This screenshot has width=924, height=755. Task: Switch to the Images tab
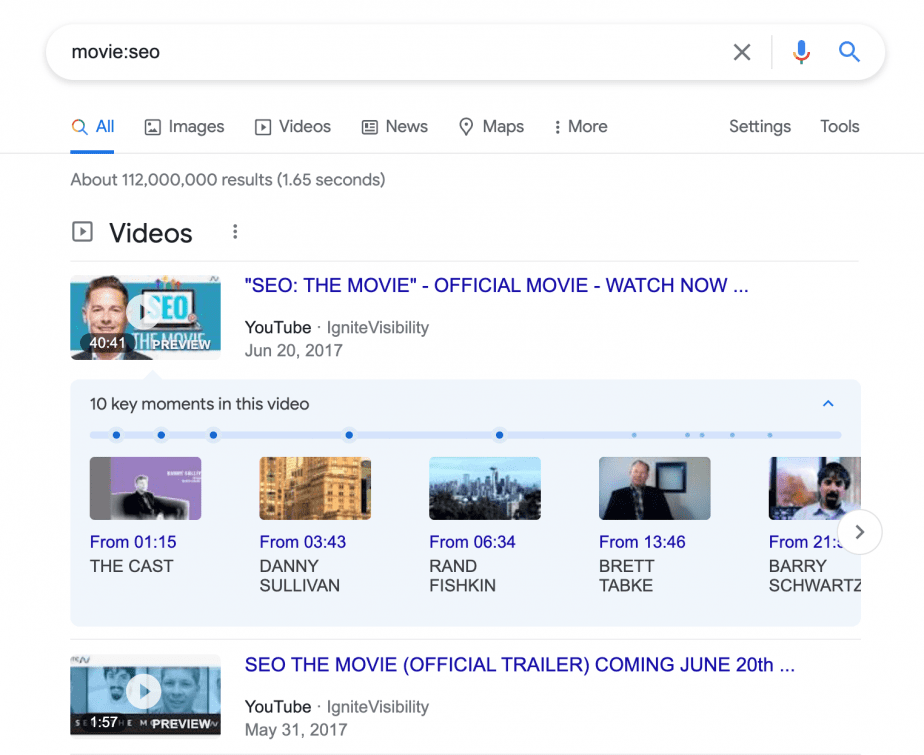coord(184,127)
